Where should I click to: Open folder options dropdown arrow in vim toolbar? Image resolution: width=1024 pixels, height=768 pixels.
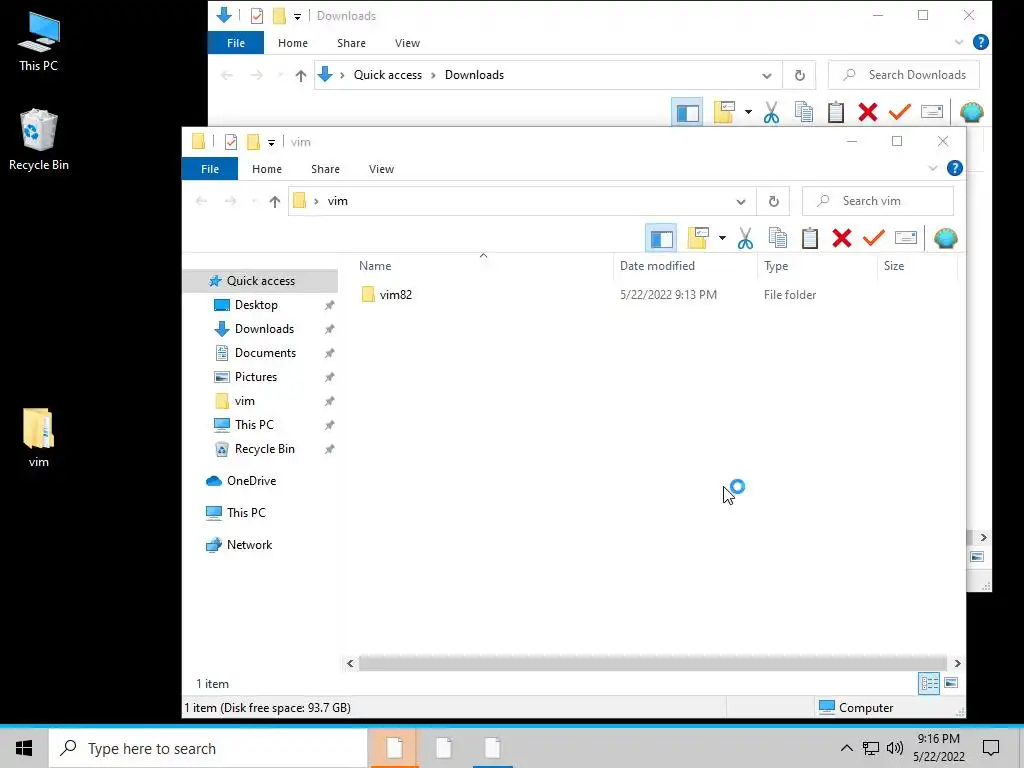tap(722, 238)
